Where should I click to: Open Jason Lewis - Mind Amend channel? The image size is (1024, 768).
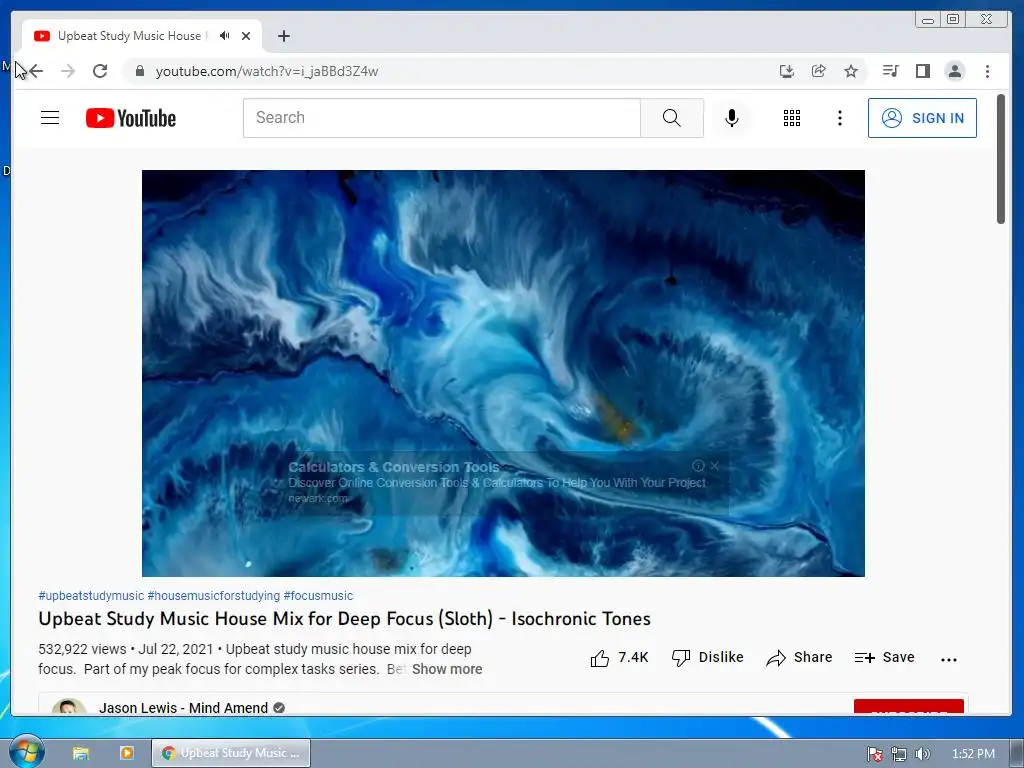[x=184, y=708]
